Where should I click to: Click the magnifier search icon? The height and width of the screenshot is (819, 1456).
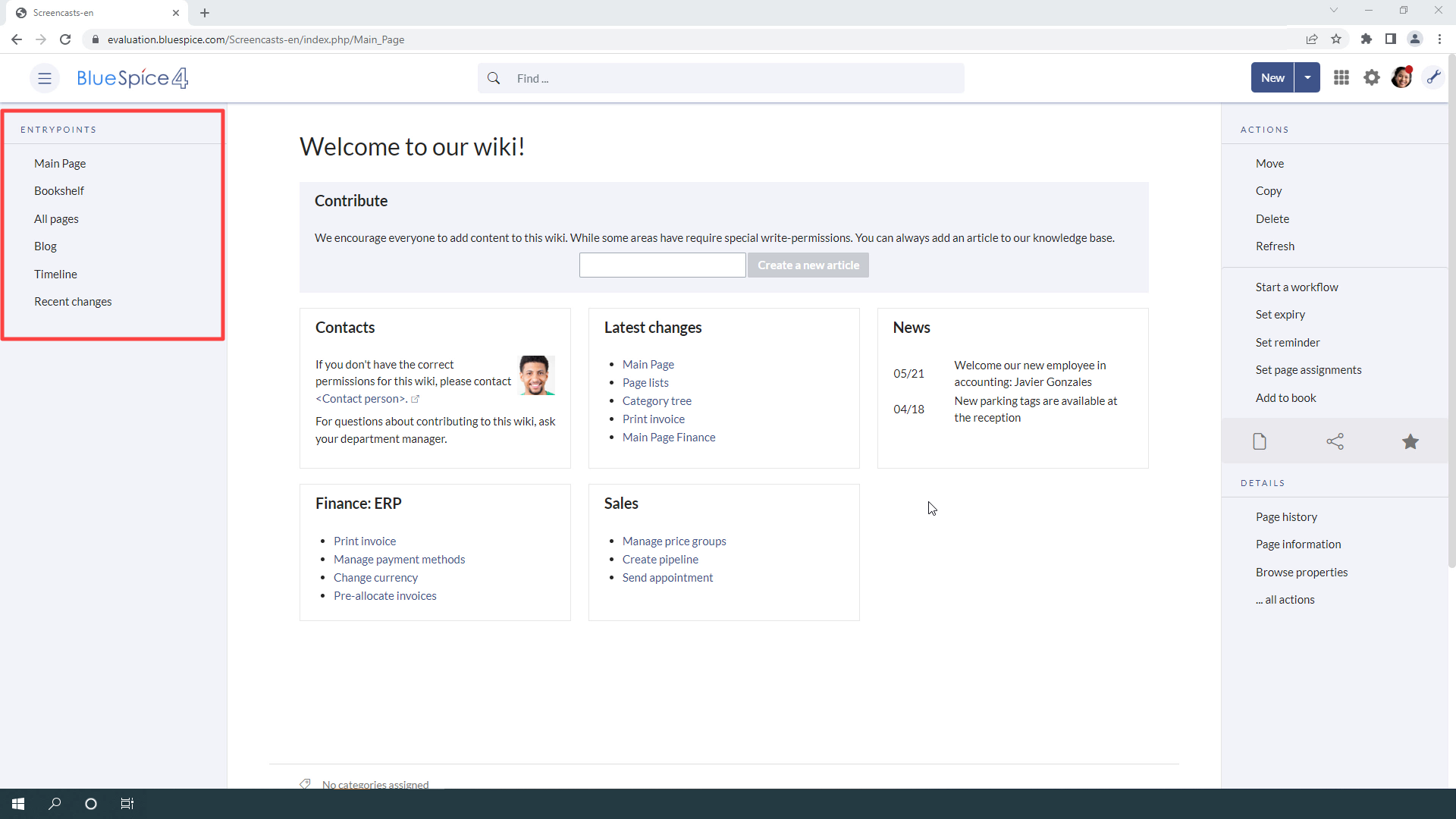(494, 78)
